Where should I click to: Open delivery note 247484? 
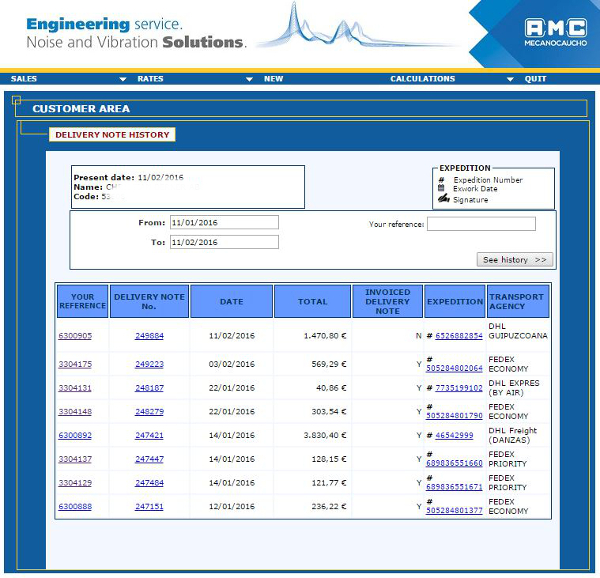149,483
